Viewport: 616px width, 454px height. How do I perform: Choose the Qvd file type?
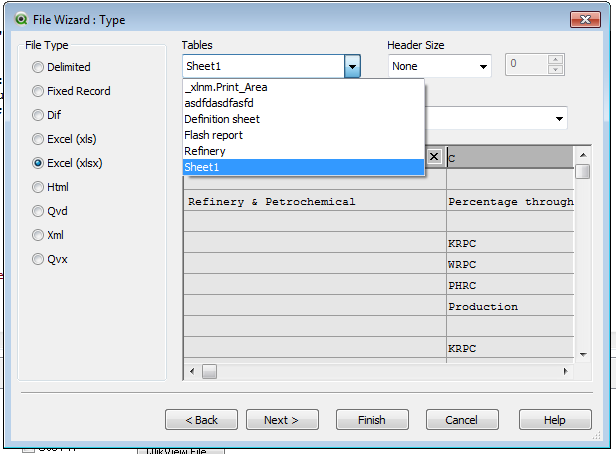pyautogui.click(x=39, y=211)
